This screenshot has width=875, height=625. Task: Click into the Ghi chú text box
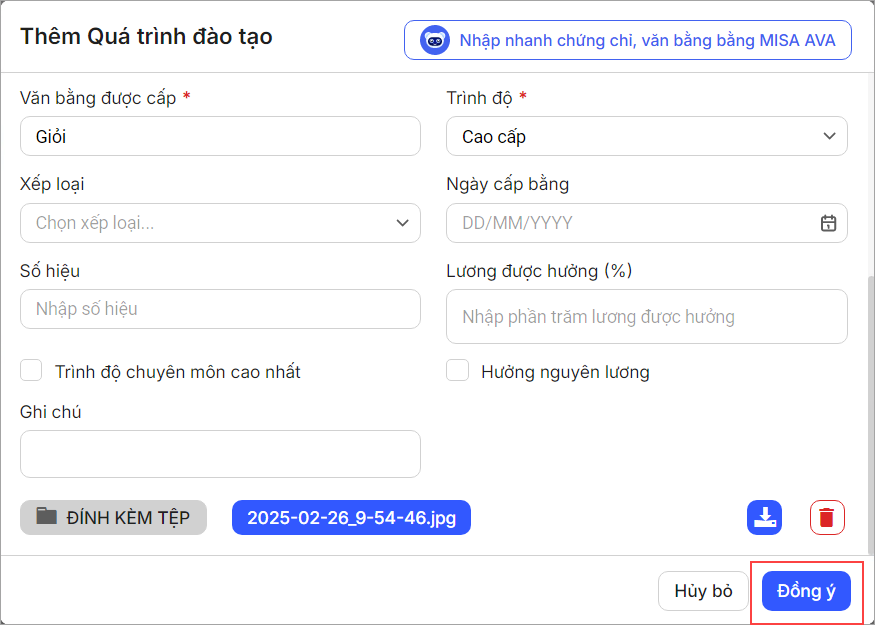[220, 454]
